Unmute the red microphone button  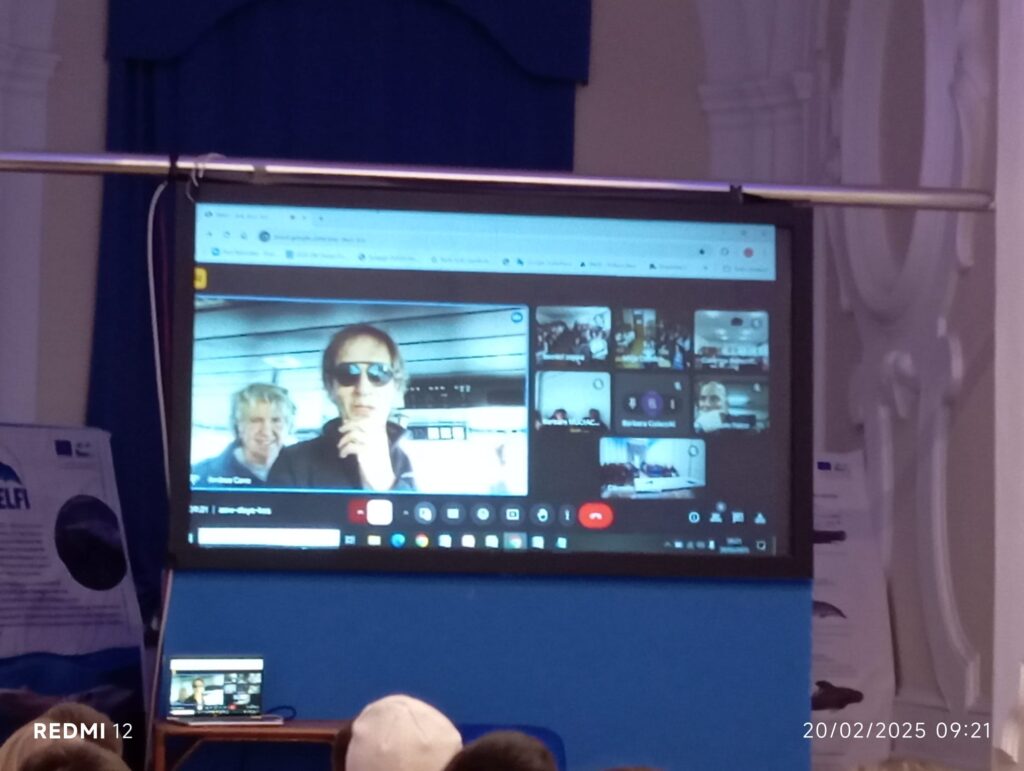[x=357, y=512]
